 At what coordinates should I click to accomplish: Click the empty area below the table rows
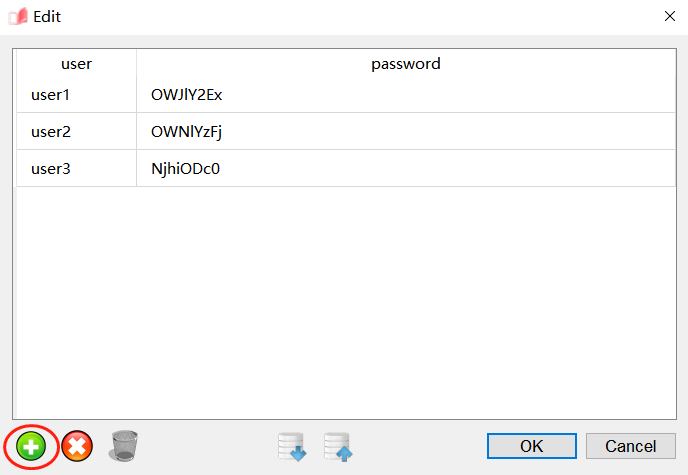coord(345,300)
